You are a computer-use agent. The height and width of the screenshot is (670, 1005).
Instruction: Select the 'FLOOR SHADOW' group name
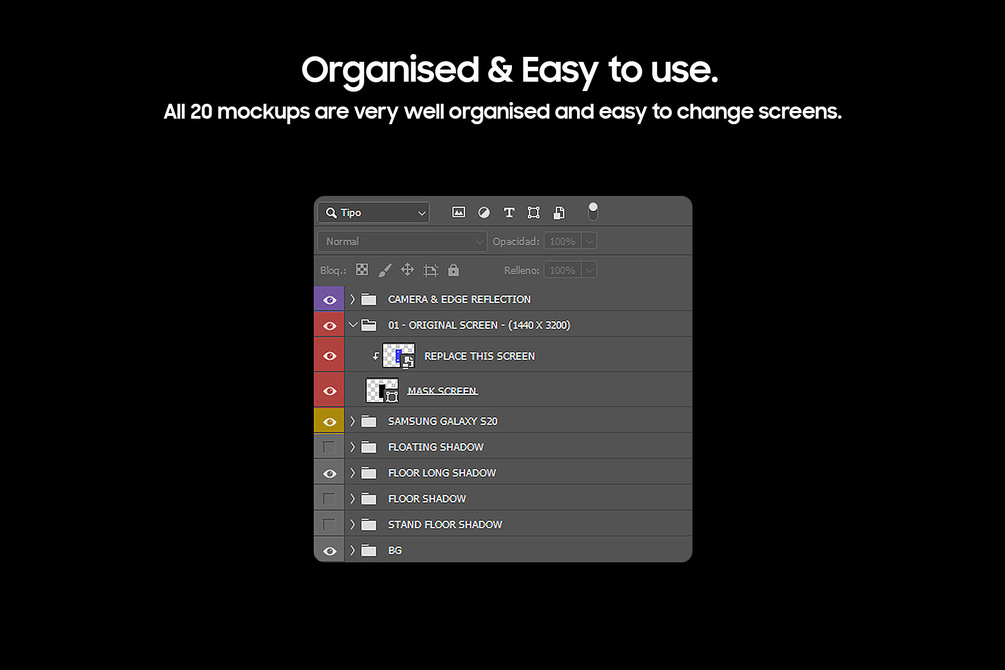tap(427, 498)
